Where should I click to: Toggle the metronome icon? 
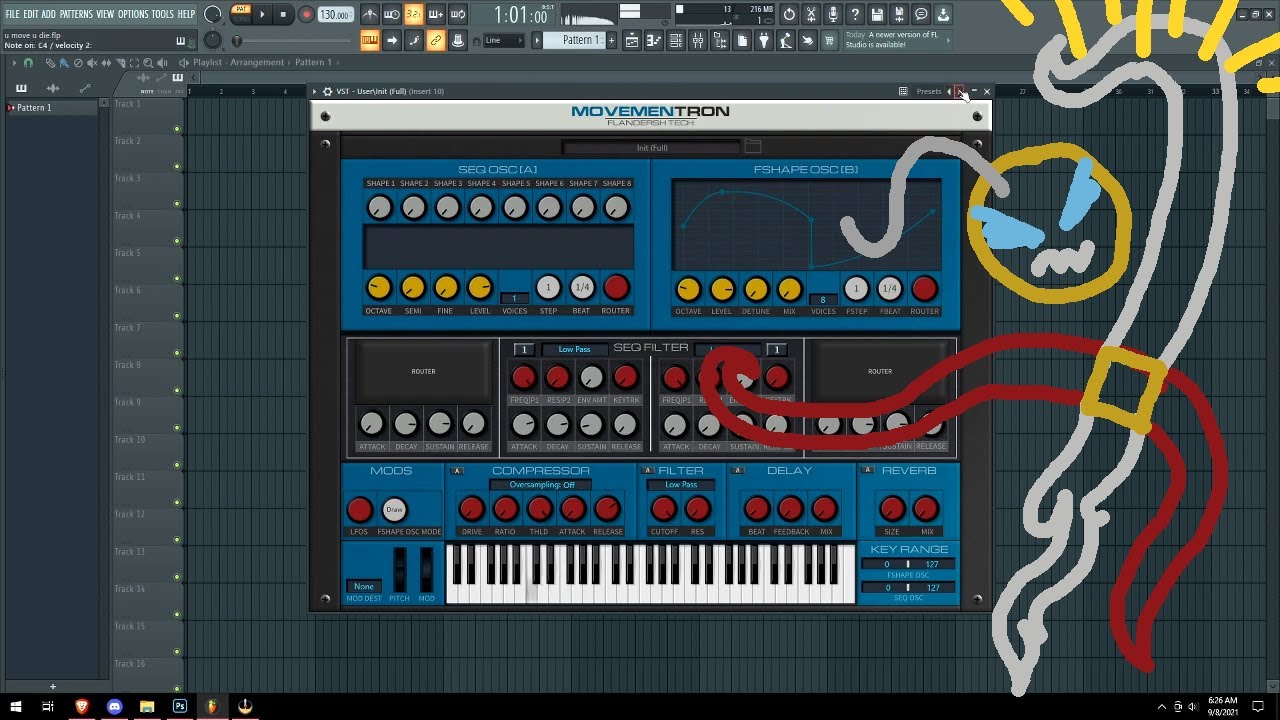tap(370, 15)
